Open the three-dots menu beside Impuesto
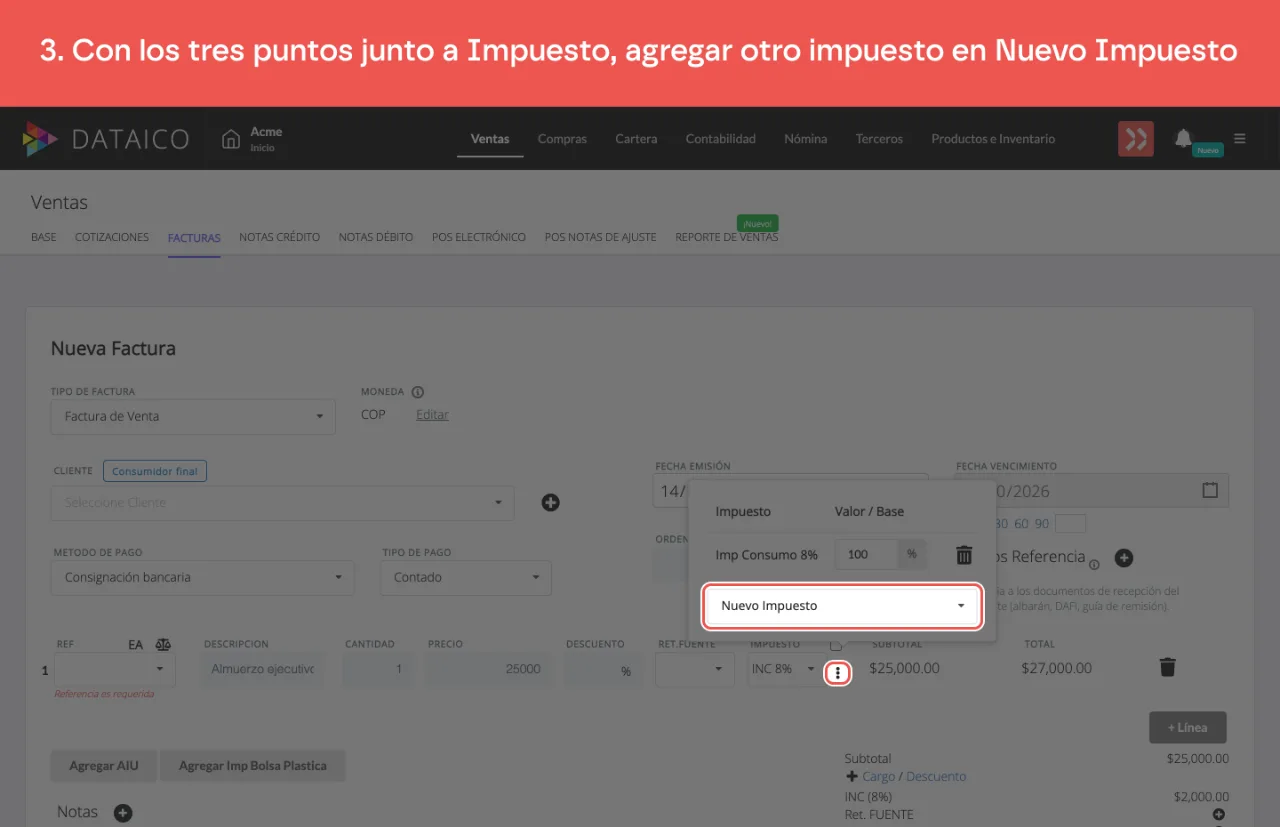1280x827 pixels. click(838, 674)
